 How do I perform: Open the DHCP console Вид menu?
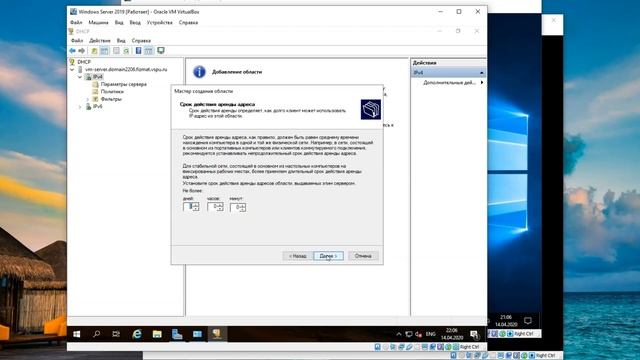[x=121, y=40]
